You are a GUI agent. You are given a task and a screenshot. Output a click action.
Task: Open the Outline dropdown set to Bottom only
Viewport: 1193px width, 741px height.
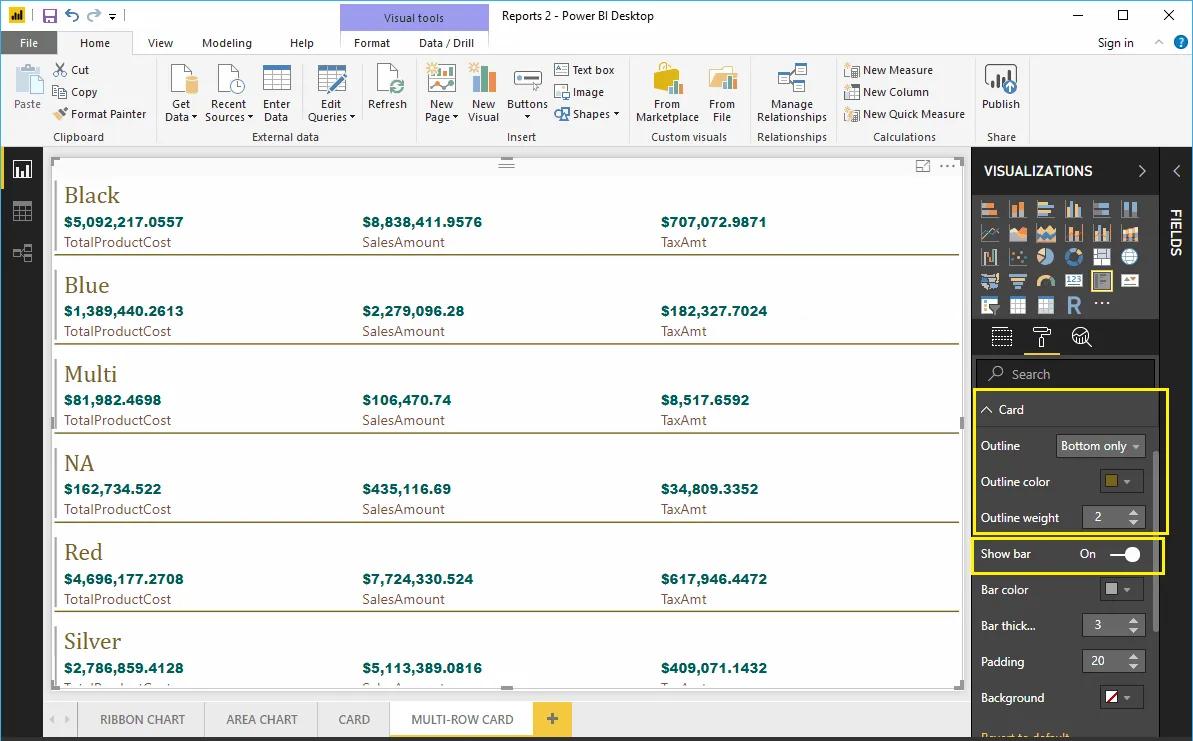1100,445
